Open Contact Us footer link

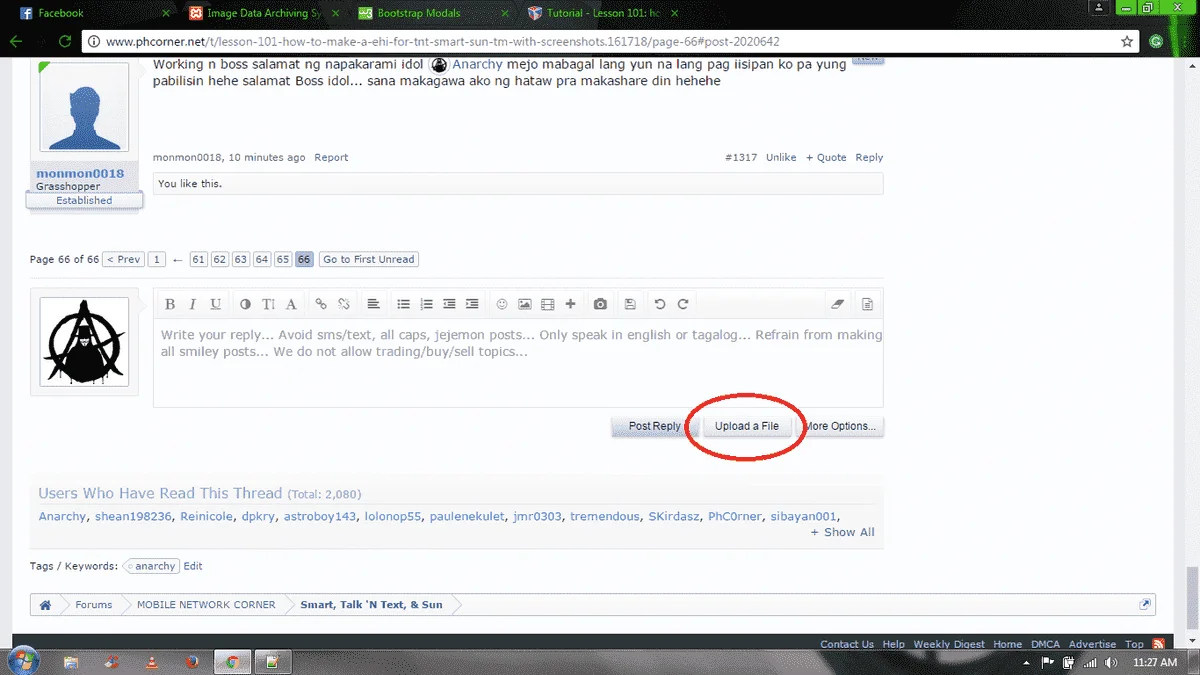coord(847,644)
